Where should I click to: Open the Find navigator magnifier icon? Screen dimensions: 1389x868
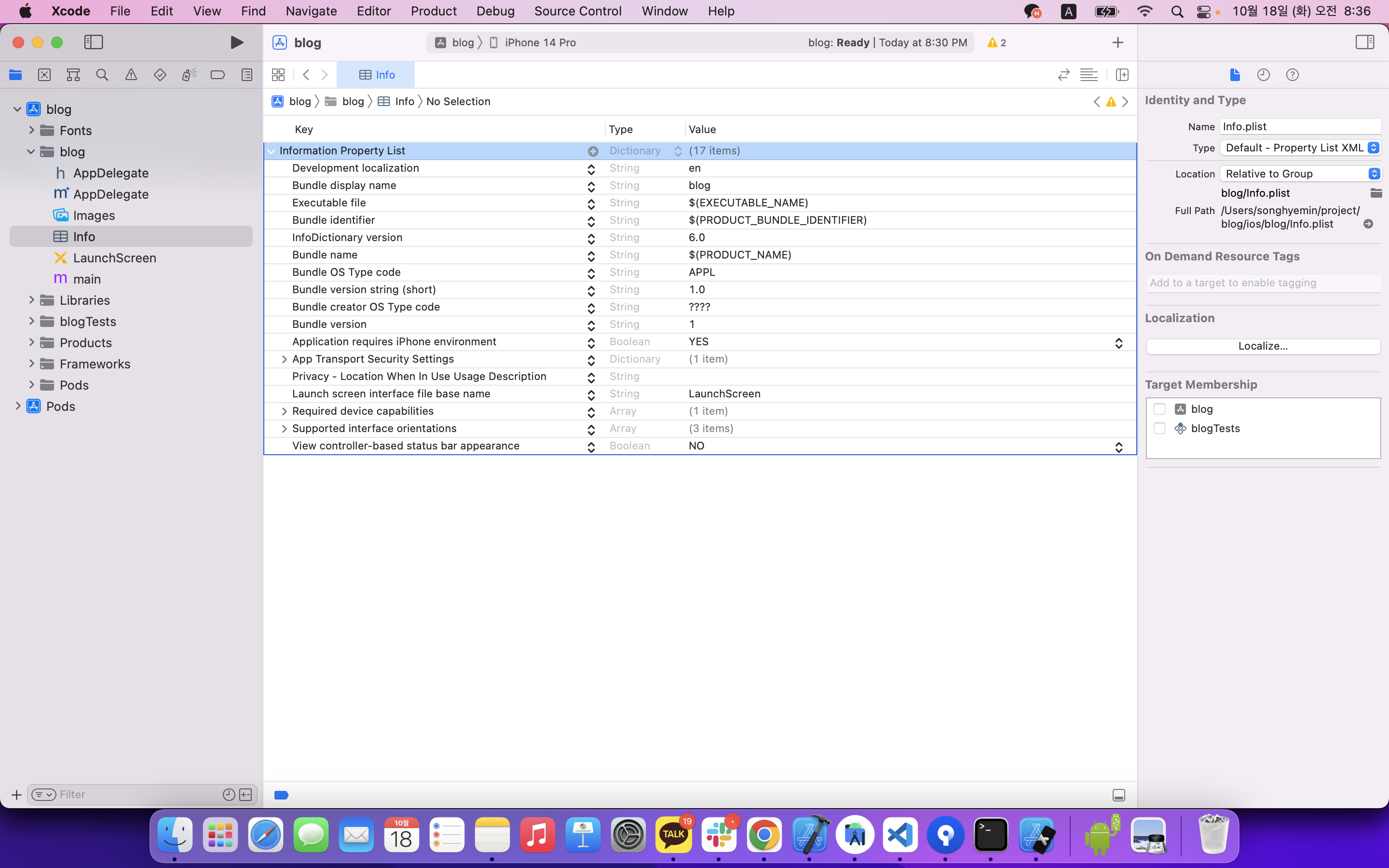102,75
